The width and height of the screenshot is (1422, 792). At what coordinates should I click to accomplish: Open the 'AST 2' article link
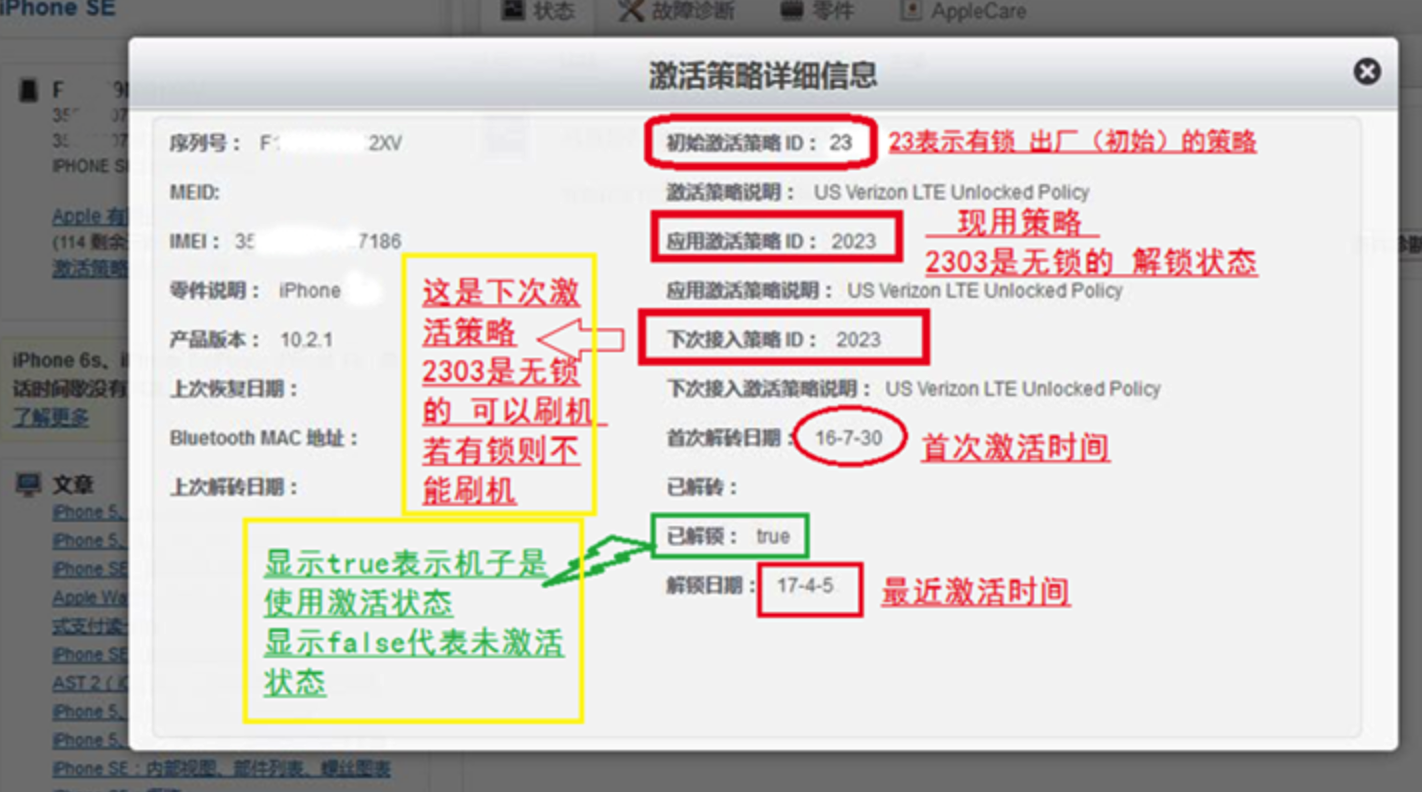pos(90,684)
